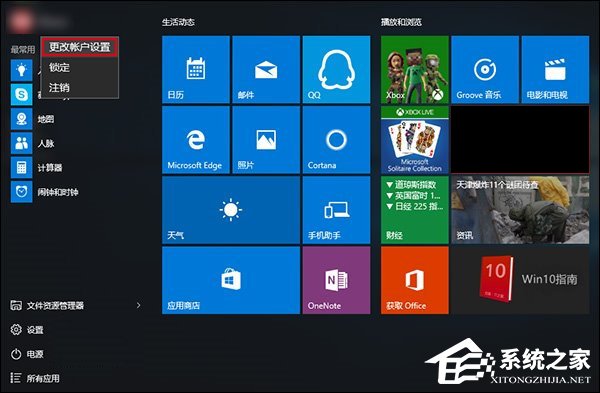Open the 邮件 mail tile

pos(266,70)
